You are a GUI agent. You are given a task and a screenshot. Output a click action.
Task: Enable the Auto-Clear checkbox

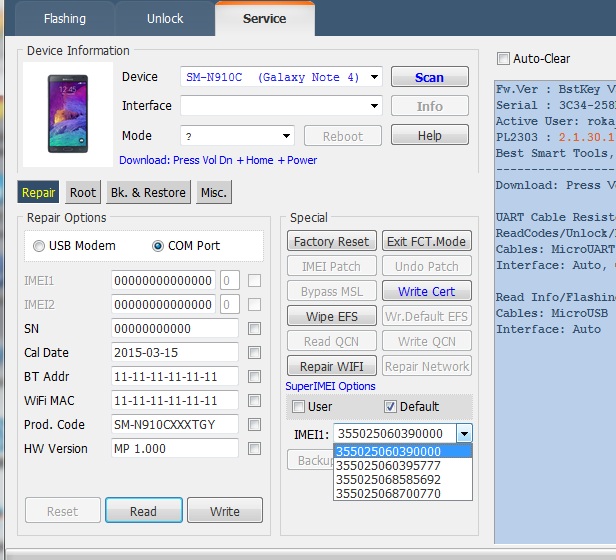pos(503,59)
